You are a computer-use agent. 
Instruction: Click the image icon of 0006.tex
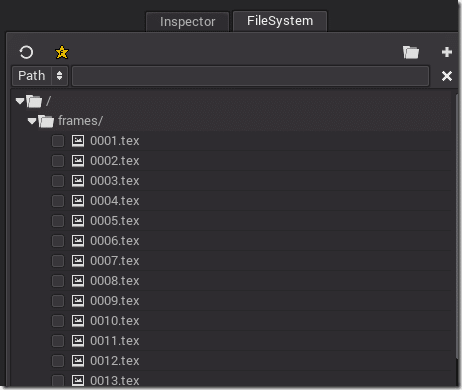78,241
